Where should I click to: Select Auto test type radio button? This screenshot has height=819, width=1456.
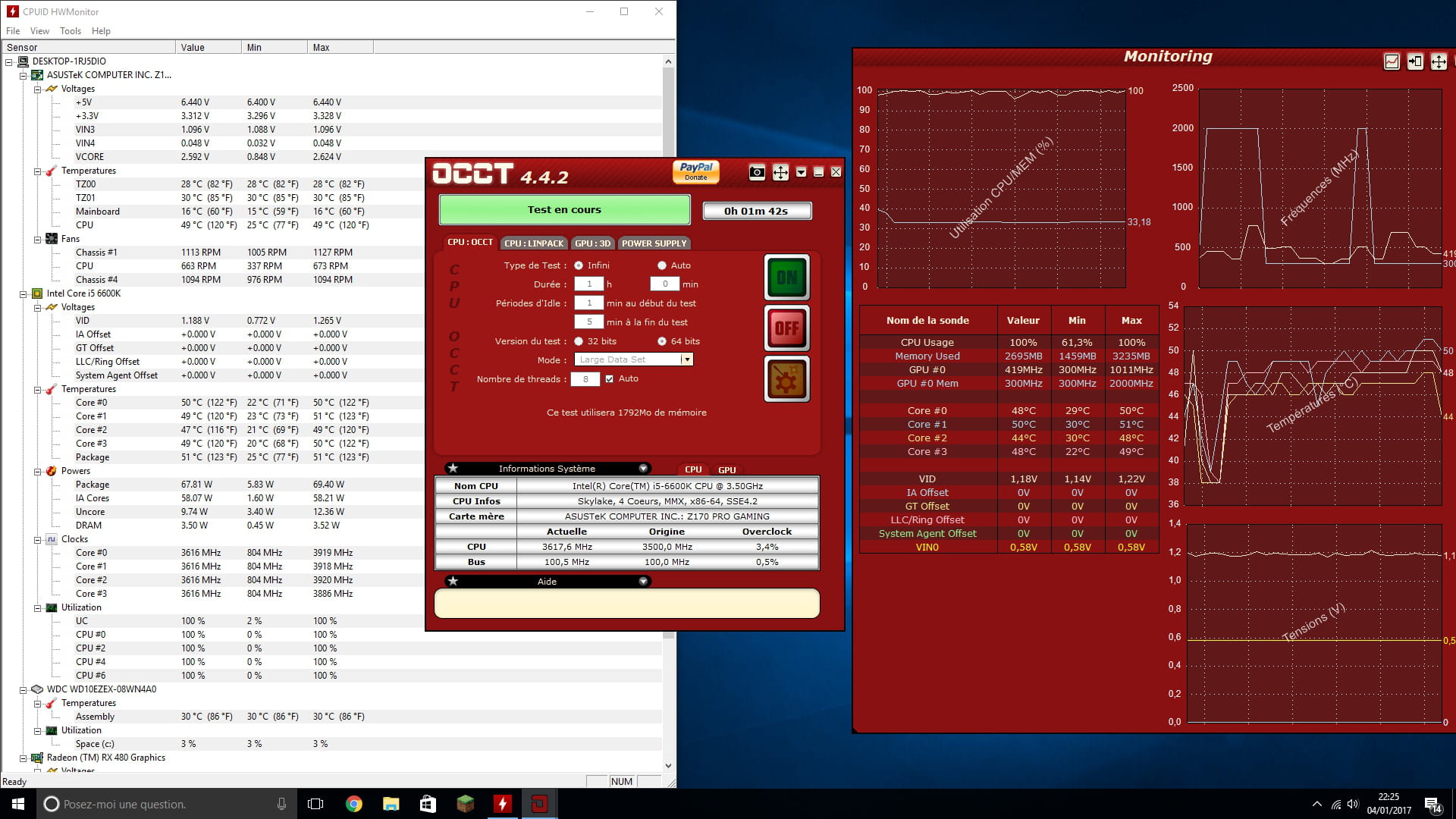662,265
